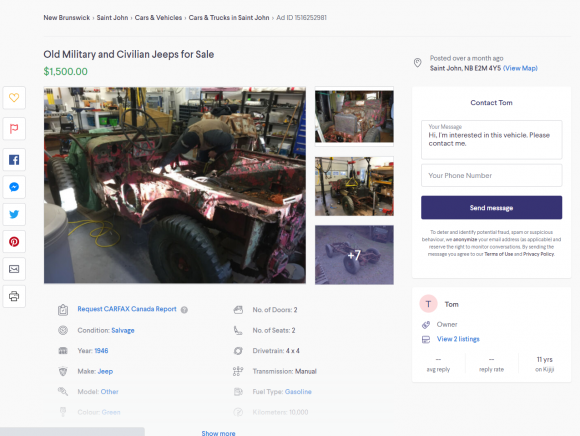
Task: Click the Jeep make link
Action: point(105,371)
